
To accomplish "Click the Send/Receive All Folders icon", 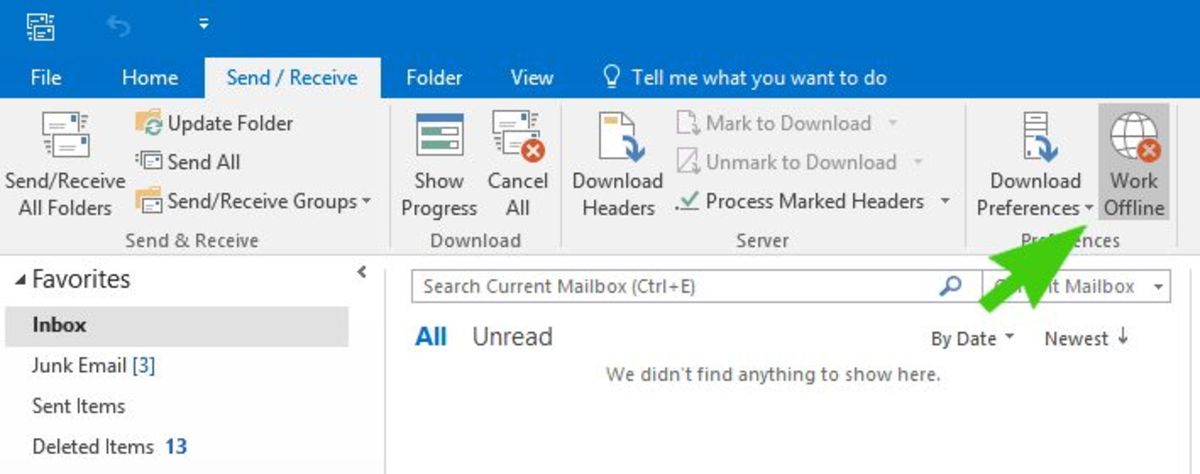I will (x=65, y=137).
